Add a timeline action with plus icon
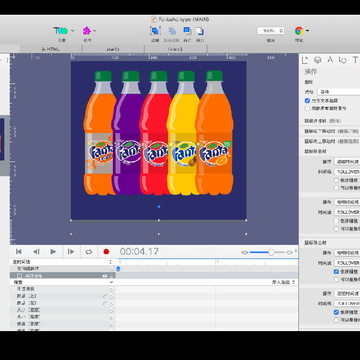 point(111,269)
